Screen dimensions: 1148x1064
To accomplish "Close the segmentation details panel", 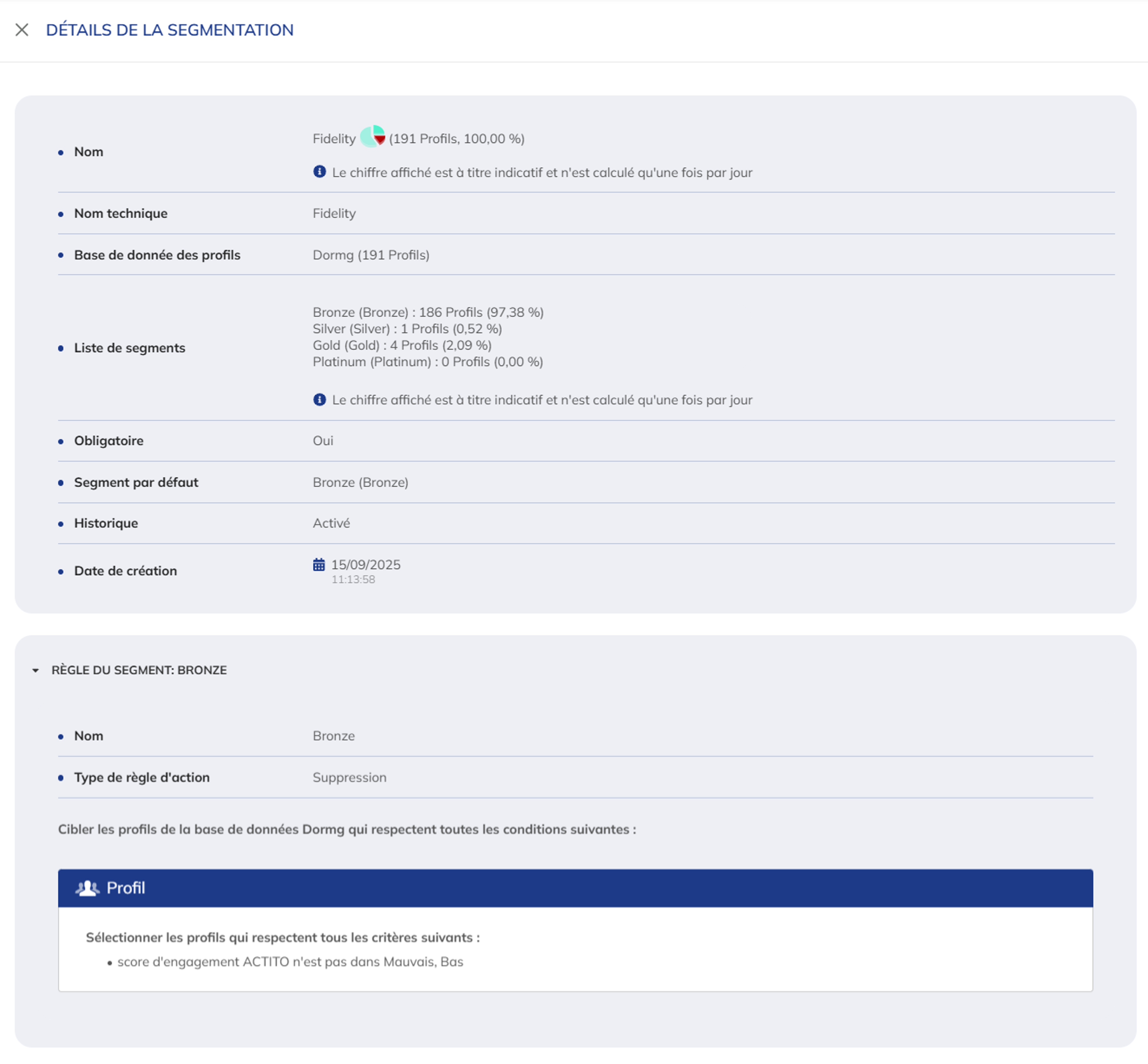I will click(22, 30).
